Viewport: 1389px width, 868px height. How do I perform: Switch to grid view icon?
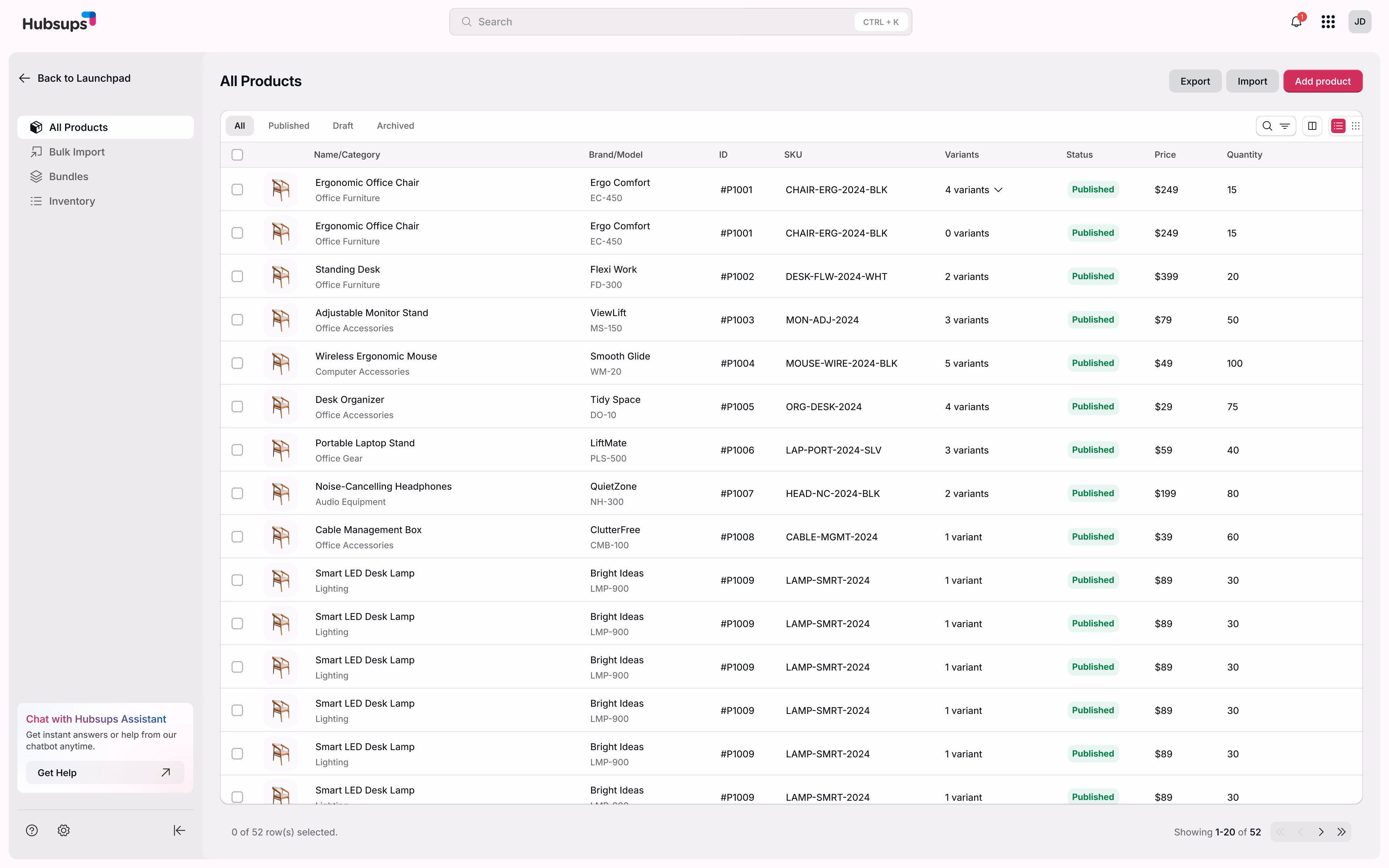pyautogui.click(x=1355, y=126)
